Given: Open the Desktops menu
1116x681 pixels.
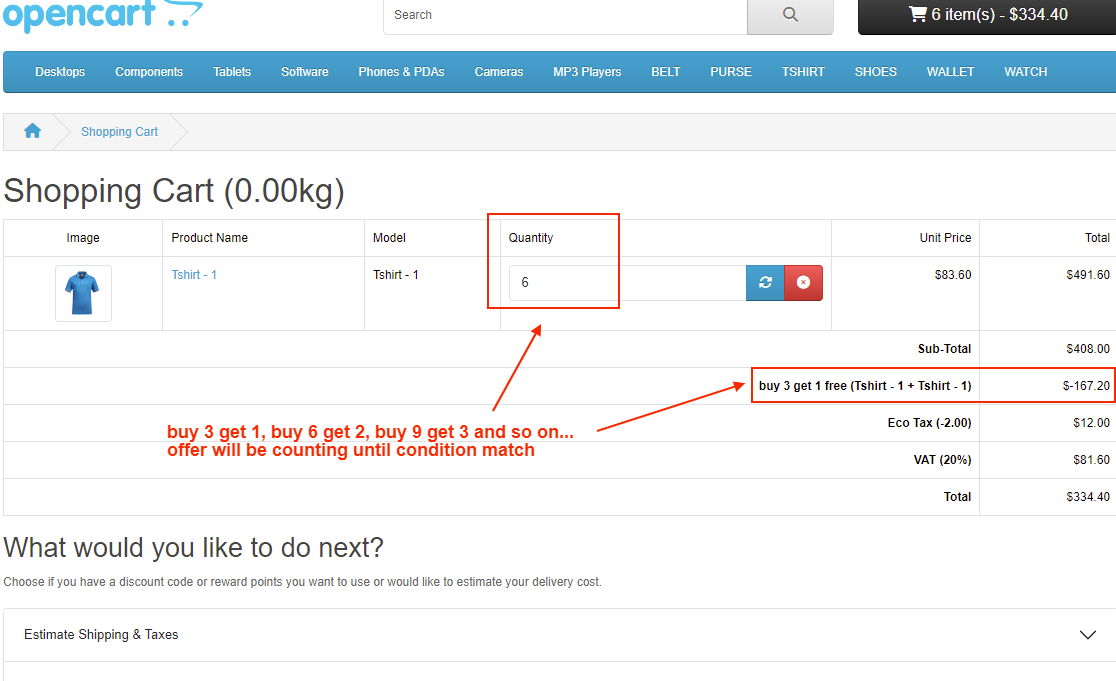Looking at the screenshot, I should click(60, 72).
